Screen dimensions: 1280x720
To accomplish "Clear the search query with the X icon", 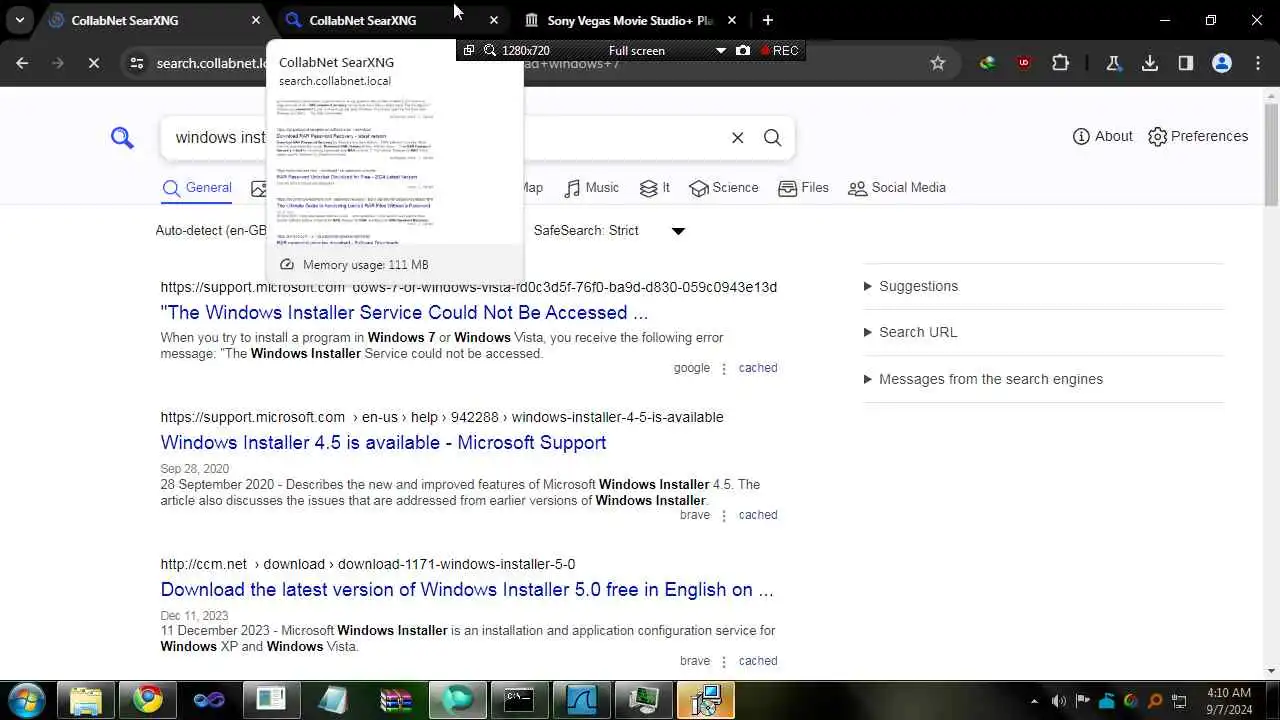I will tap(738, 138).
